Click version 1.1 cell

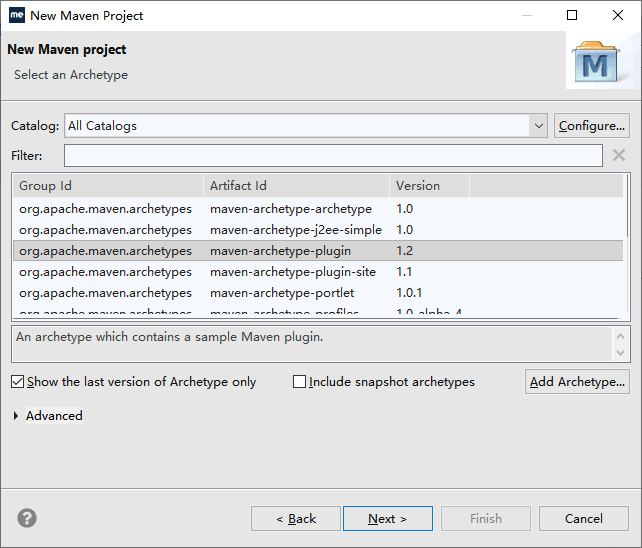click(x=404, y=272)
